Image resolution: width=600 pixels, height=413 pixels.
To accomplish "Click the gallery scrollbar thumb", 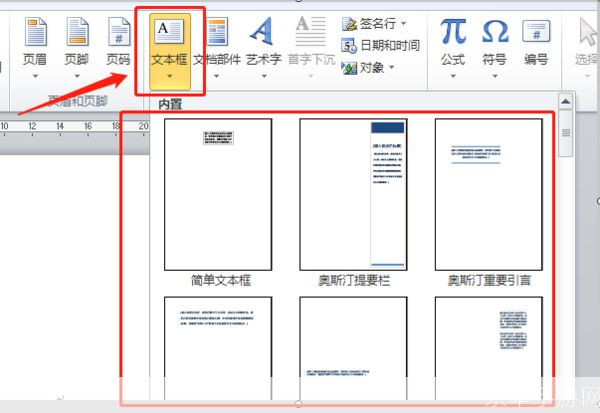I will pyautogui.click(x=566, y=133).
